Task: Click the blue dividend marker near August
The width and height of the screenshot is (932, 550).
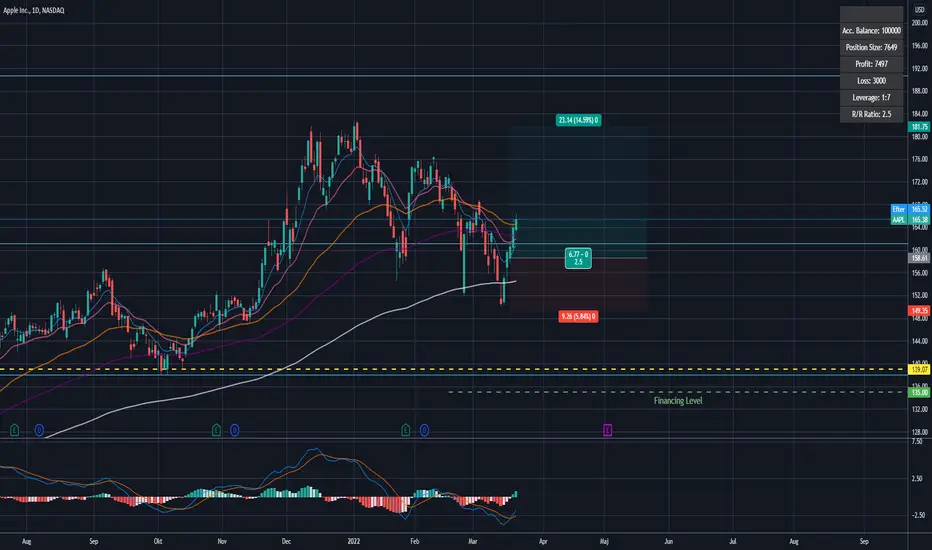Action: pos(39,430)
